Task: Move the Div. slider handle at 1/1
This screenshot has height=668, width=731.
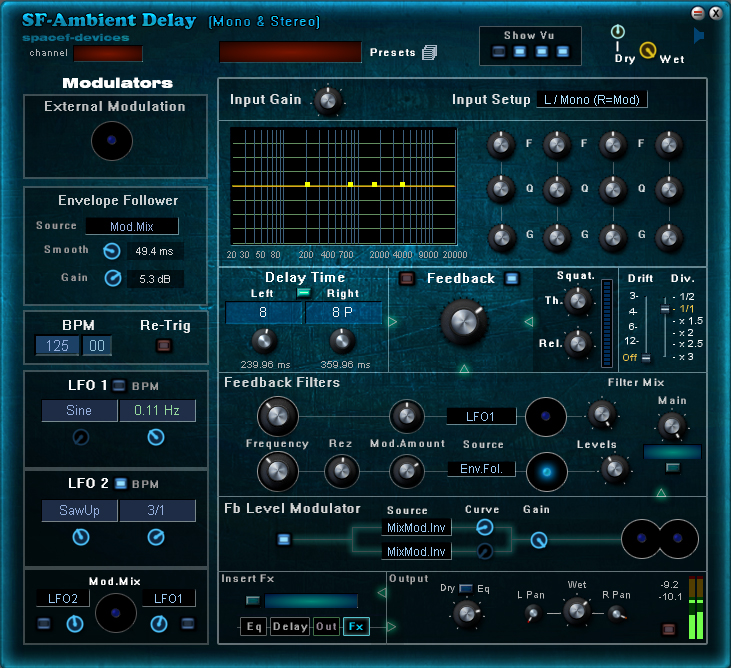Action: click(x=665, y=309)
